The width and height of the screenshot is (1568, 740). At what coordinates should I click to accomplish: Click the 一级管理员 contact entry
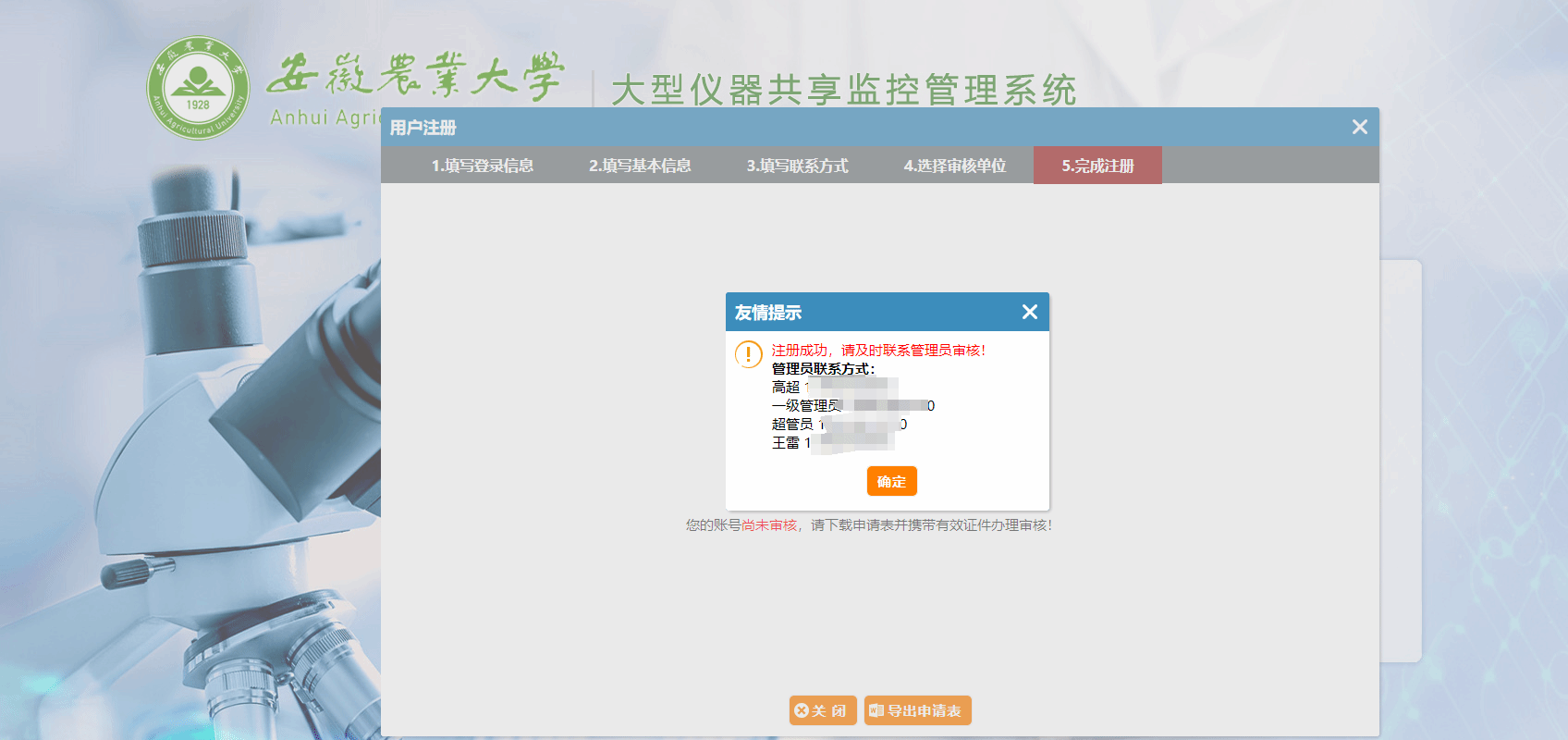[805, 406]
